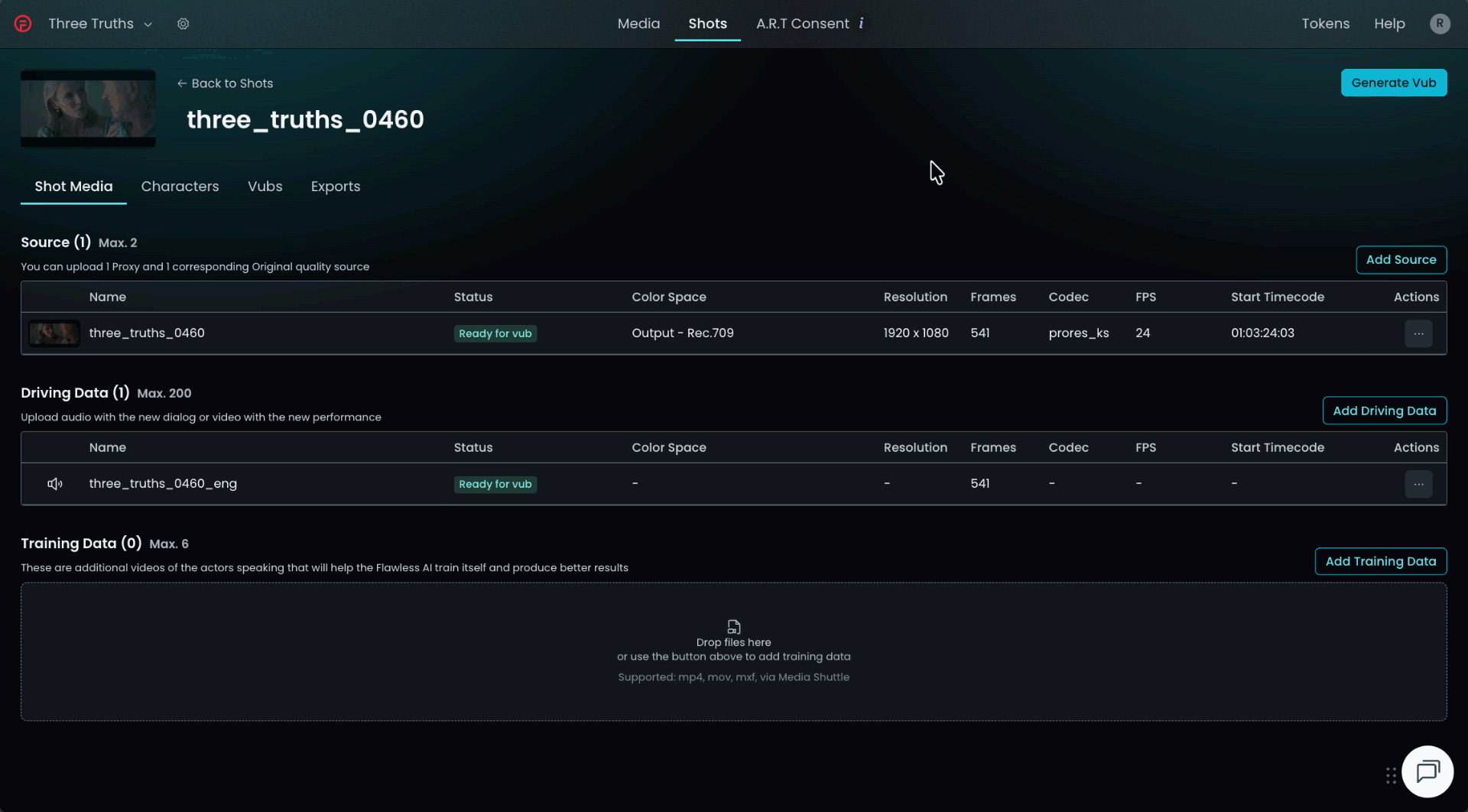This screenshot has height=812, width=1468.
Task: Click the Source table Color Space header
Action: pos(668,297)
